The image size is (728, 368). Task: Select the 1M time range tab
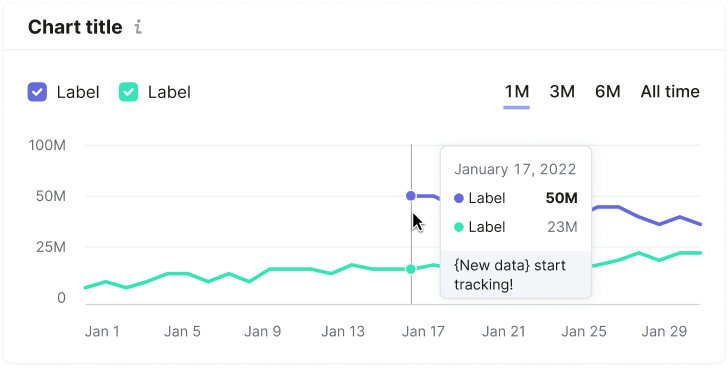(x=517, y=92)
